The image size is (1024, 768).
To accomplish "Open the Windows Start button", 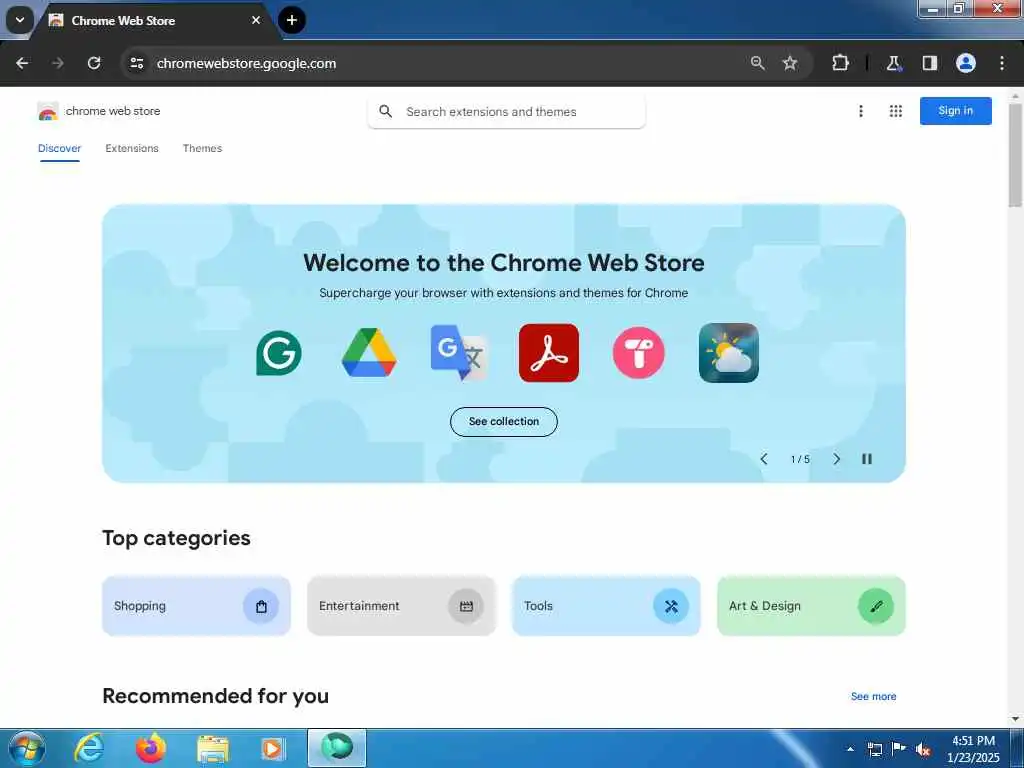I will [27, 748].
